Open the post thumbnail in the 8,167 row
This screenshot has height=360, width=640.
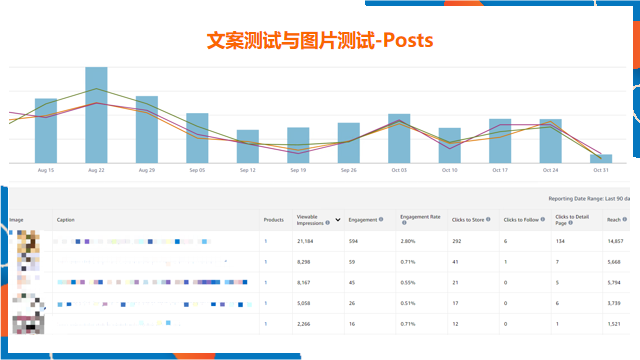pyautogui.click(x=28, y=282)
